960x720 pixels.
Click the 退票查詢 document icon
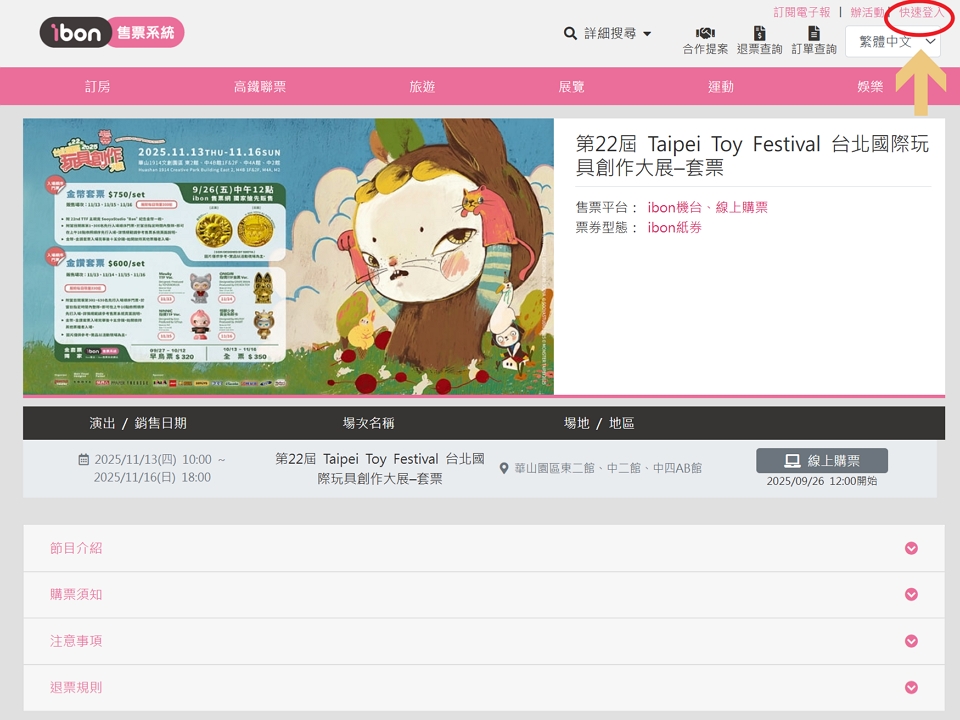[759, 32]
